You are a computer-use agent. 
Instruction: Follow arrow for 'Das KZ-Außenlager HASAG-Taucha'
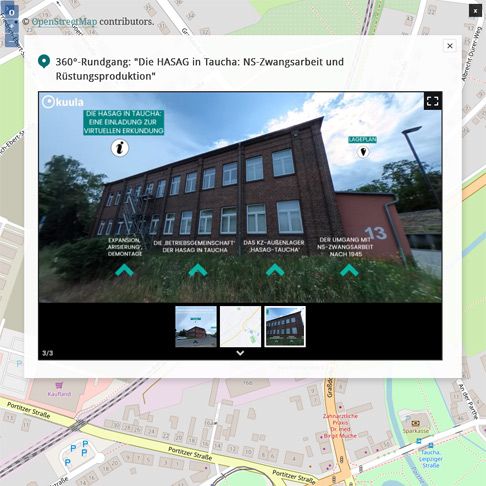click(x=275, y=270)
